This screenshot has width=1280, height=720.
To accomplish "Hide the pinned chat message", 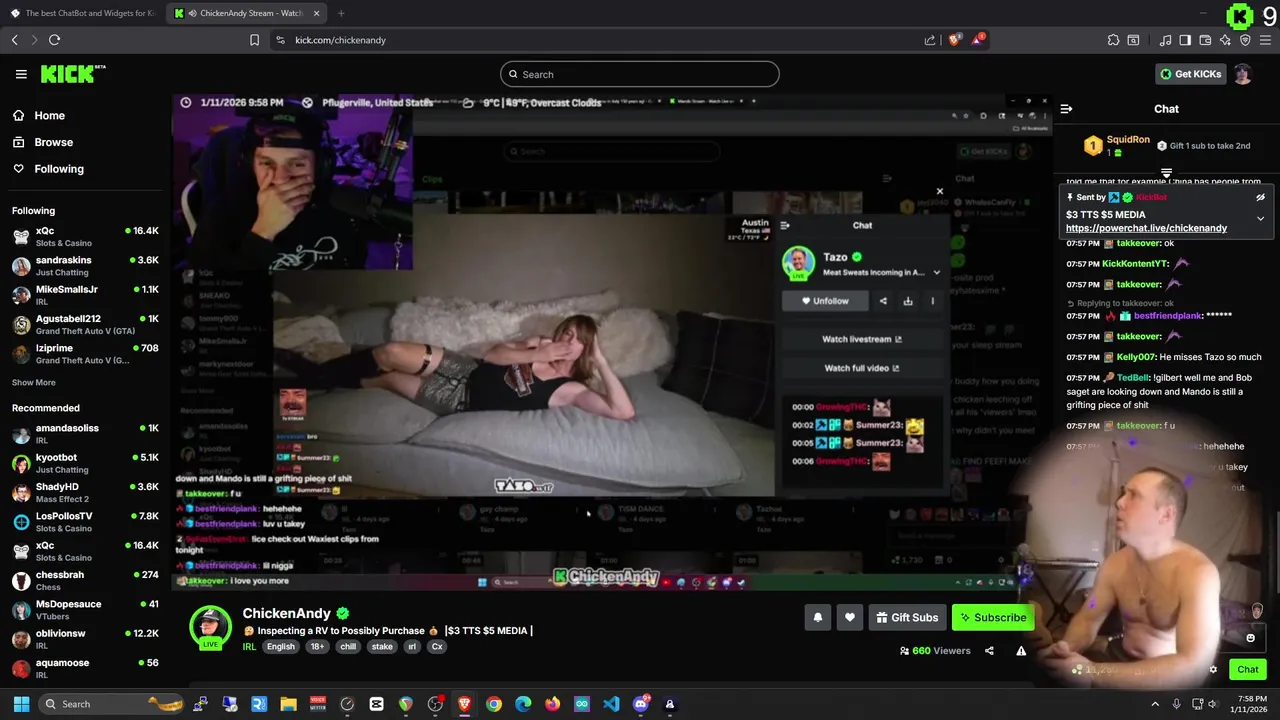I will (x=1260, y=198).
